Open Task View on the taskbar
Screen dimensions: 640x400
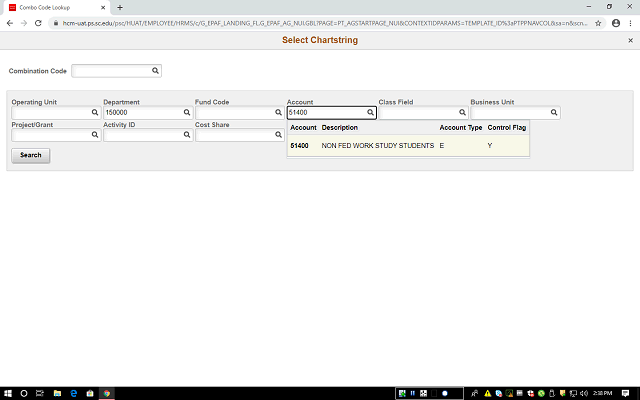(40, 393)
